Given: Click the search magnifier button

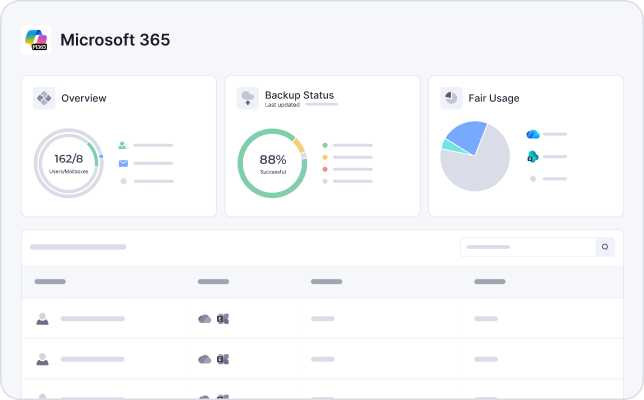Looking at the screenshot, I should pyautogui.click(x=605, y=247).
